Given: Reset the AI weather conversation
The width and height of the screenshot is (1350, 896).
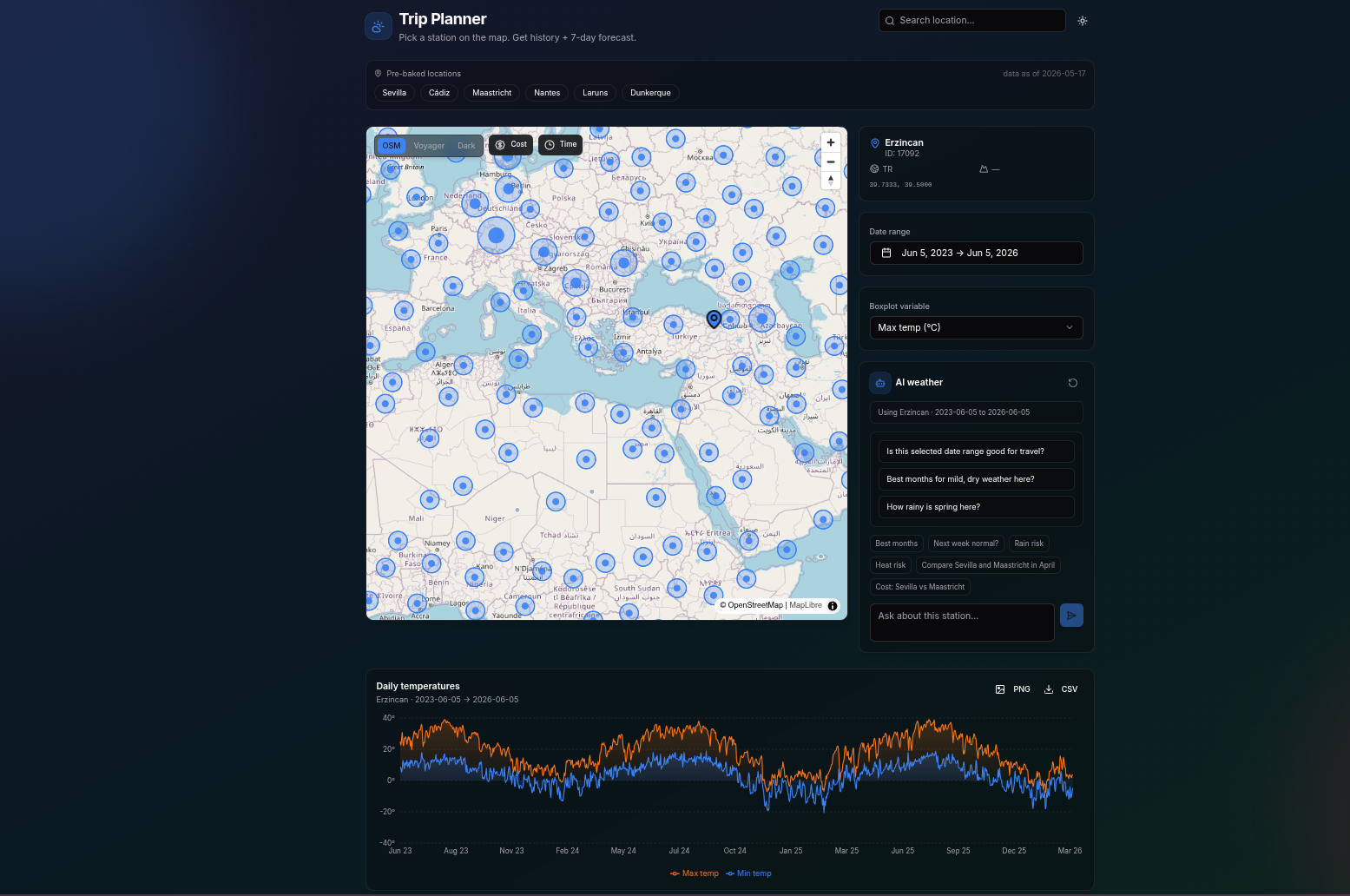Looking at the screenshot, I should click(1073, 383).
